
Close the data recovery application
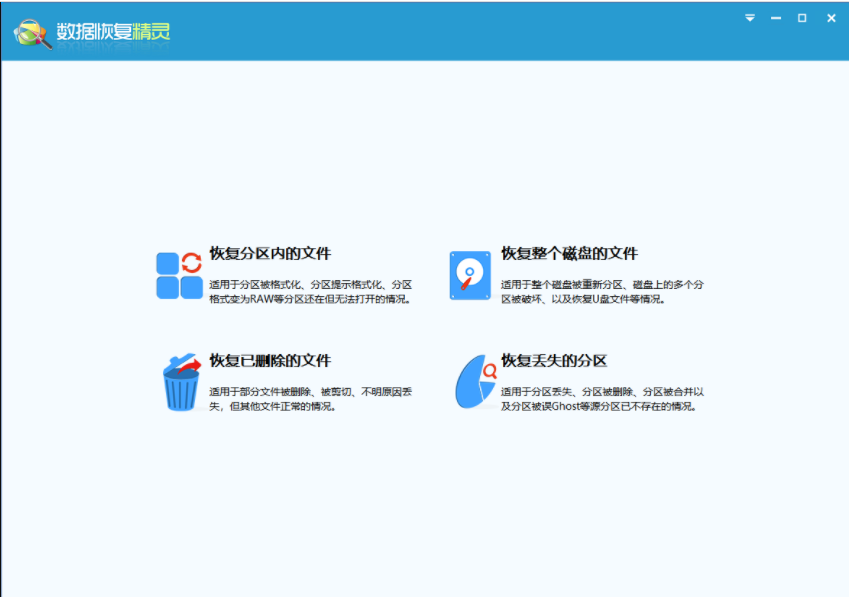tap(831, 18)
